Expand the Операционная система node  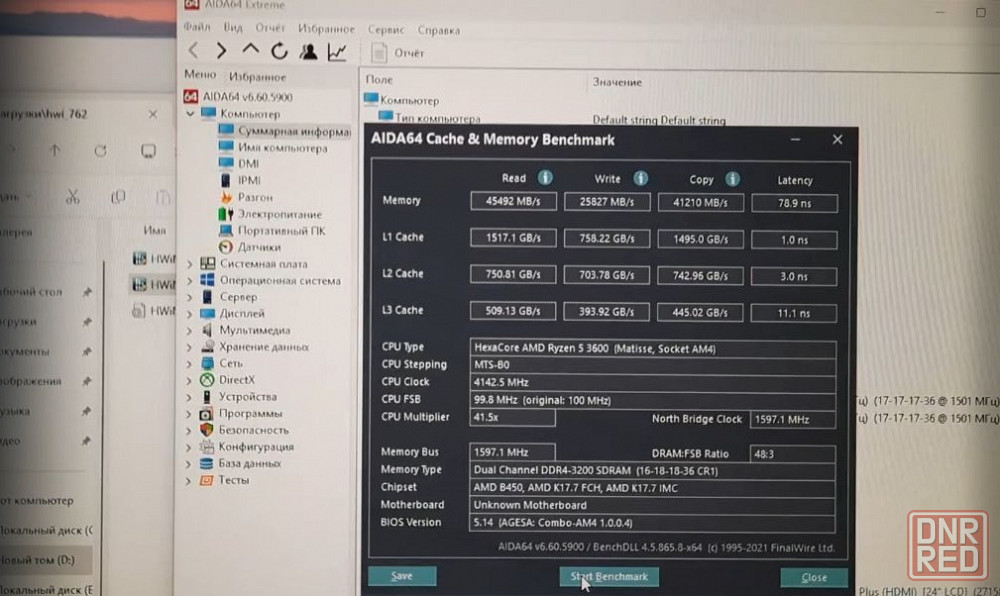[x=189, y=280]
